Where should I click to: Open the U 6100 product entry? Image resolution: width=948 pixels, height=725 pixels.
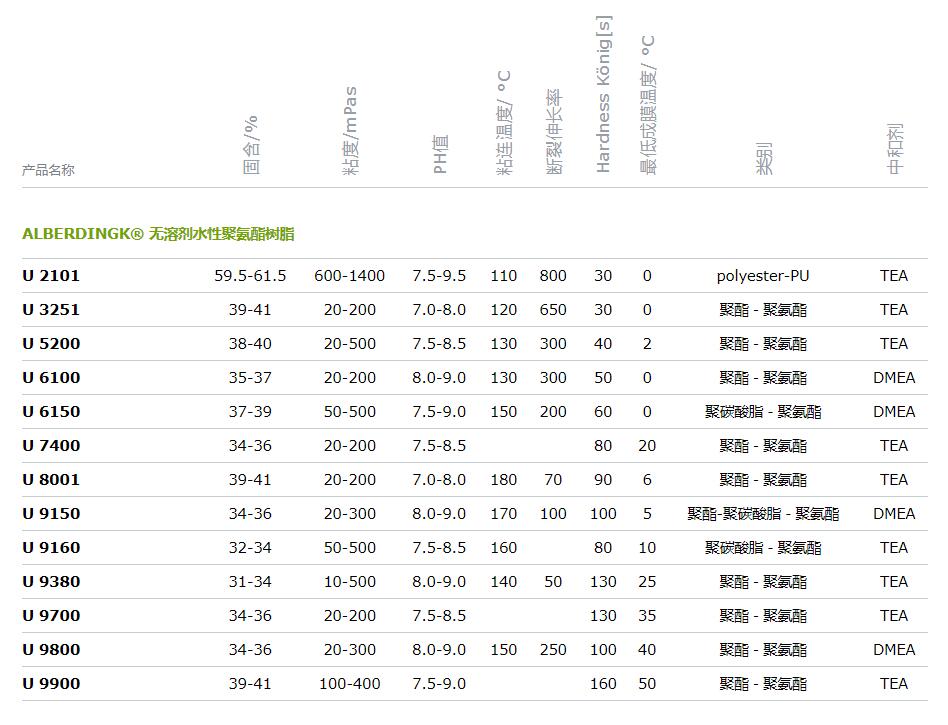click(x=51, y=378)
